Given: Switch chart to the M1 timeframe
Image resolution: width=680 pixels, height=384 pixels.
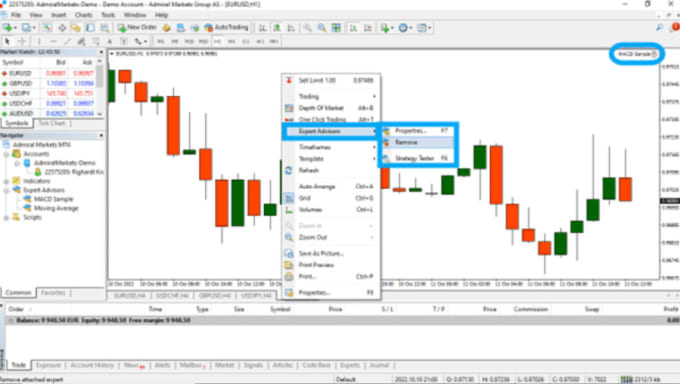Looking at the screenshot, I should click(160, 41).
